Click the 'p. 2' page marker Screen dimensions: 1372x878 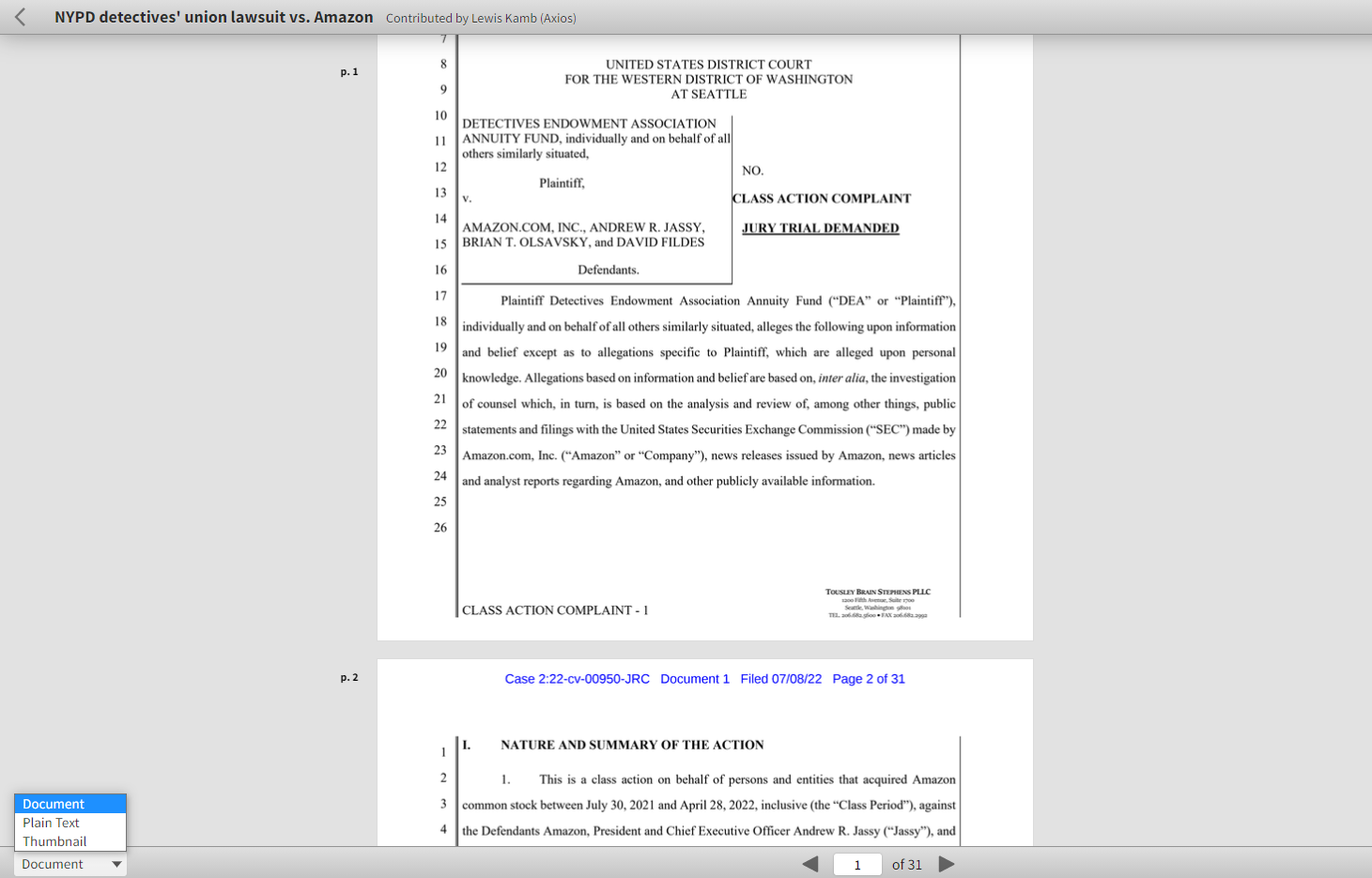pyautogui.click(x=349, y=677)
